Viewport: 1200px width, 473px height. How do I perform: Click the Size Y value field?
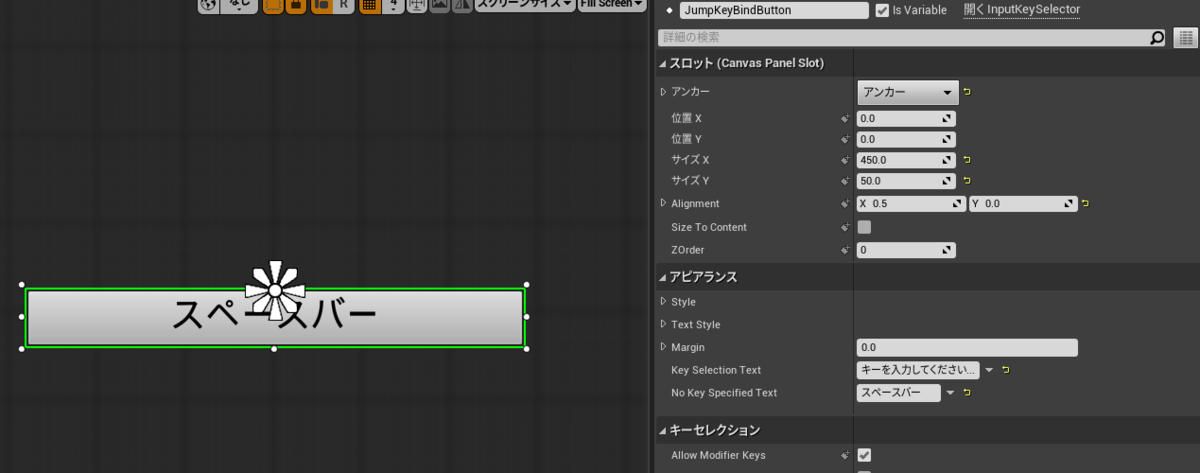point(906,181)
